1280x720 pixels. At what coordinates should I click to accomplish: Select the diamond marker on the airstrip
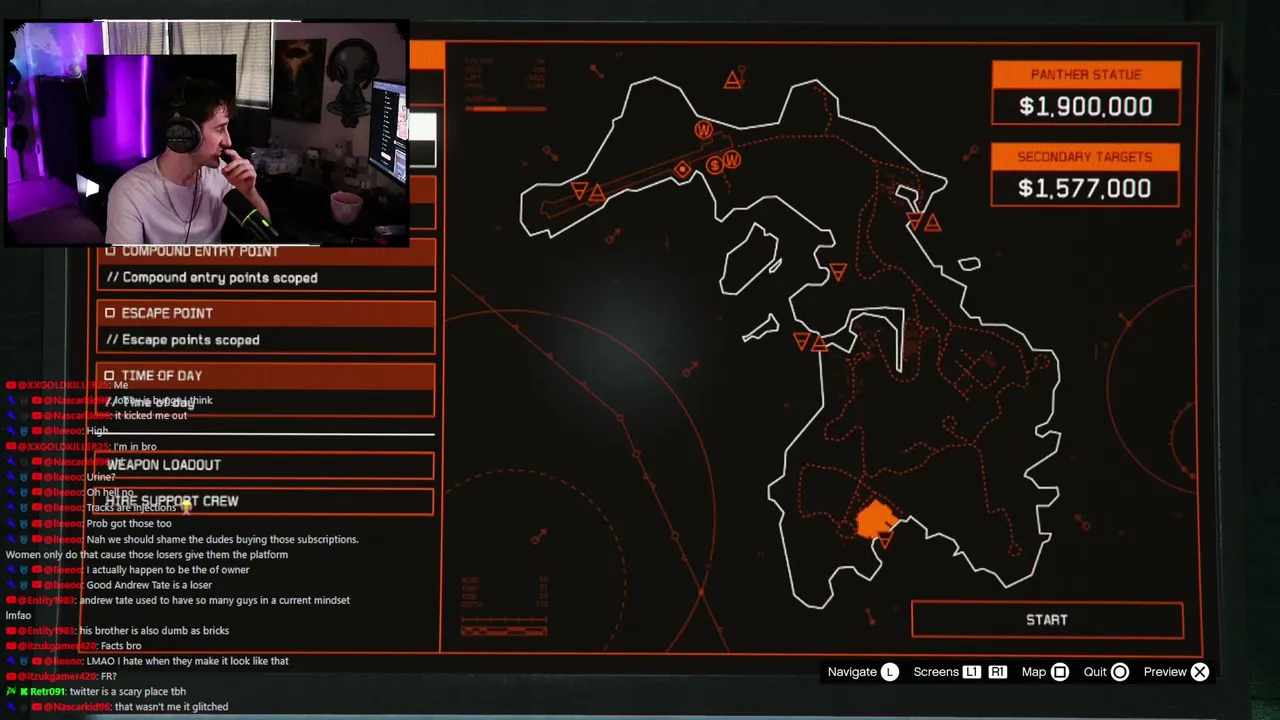click(x=682, y=170)
